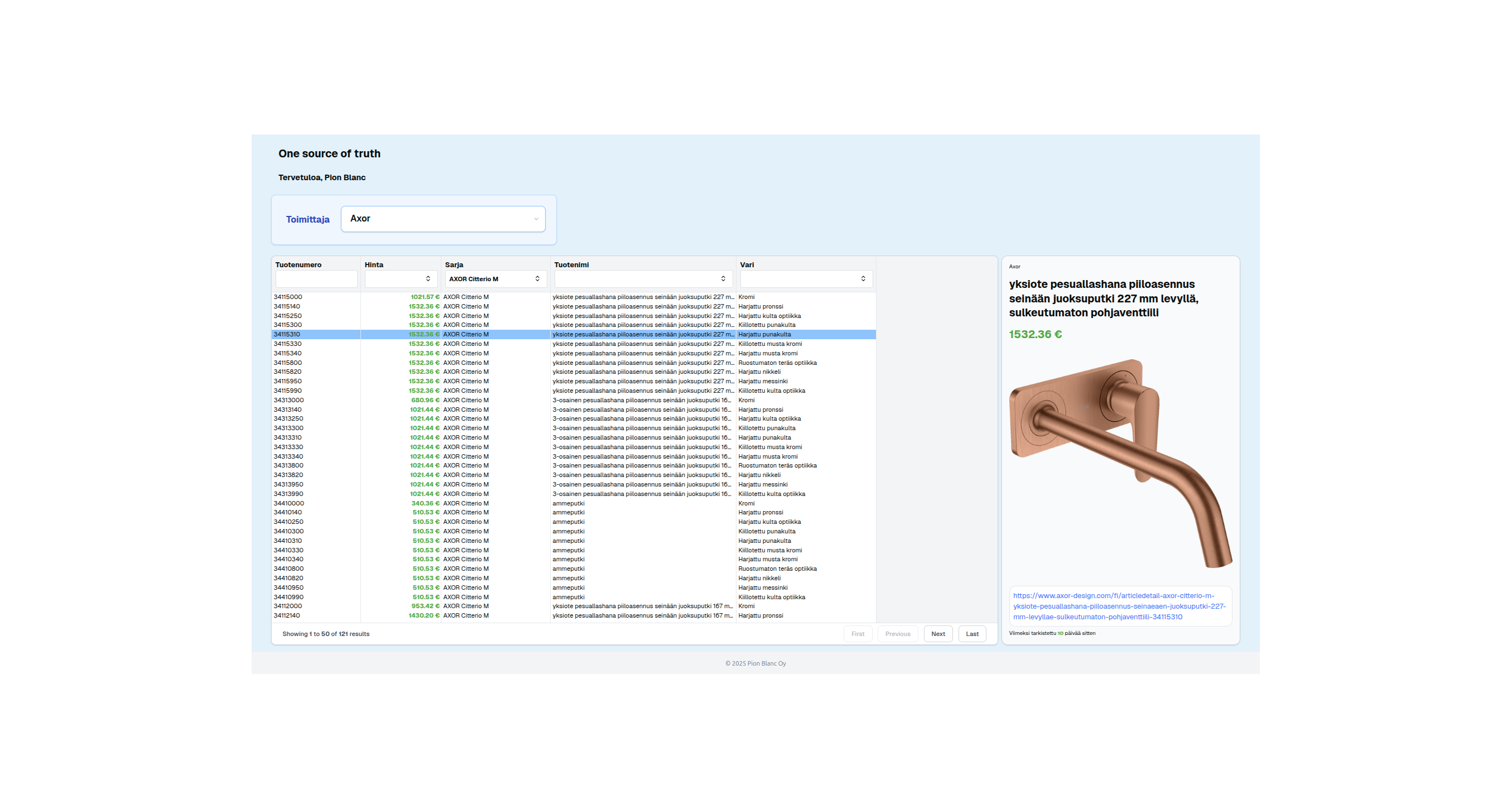Select product row 34313000 priced 680.96 €
Viewport: 1512px width, 809px height.
[288, 401]
